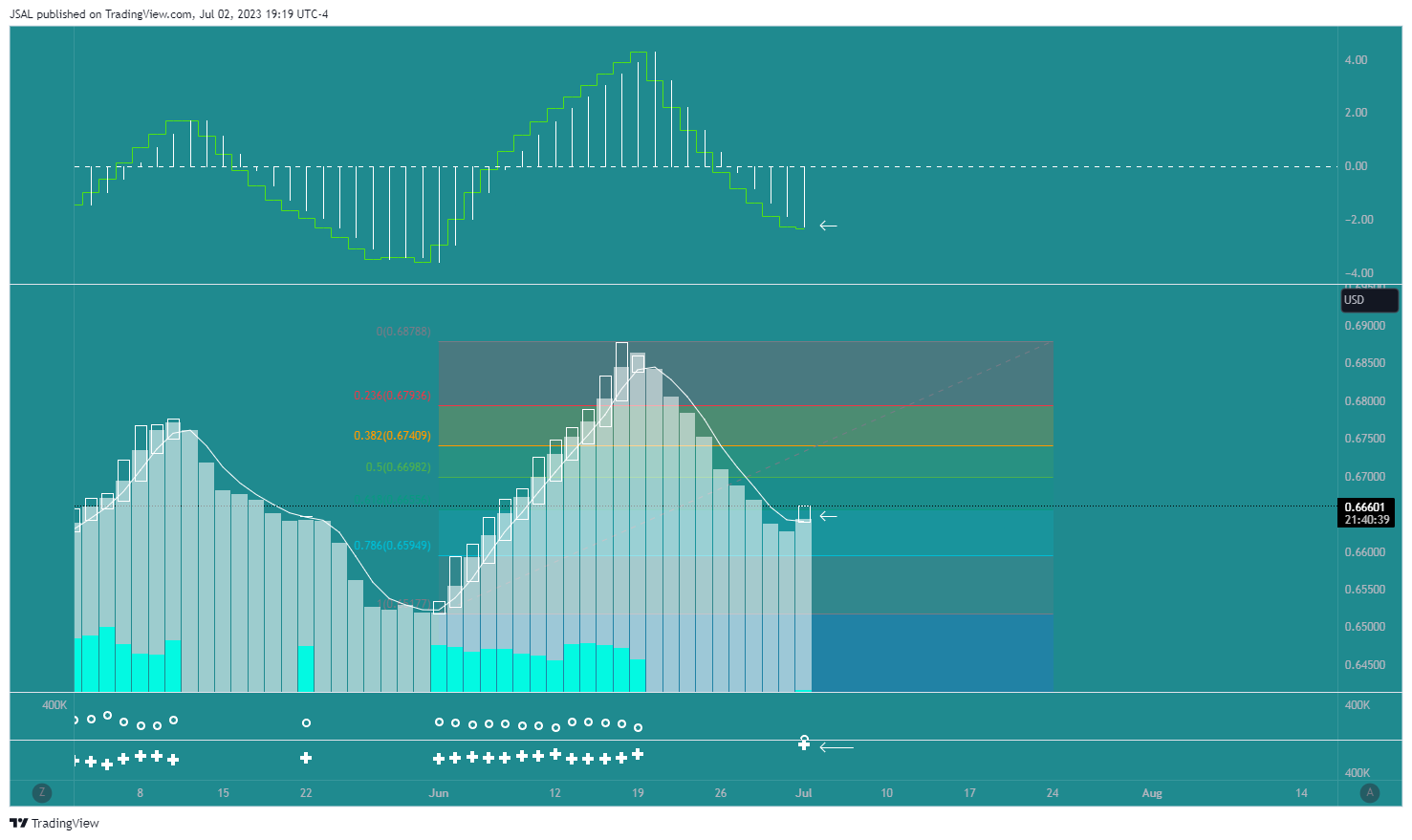Click 0.67000 on the price scale
This screenshot has height=840, width=1412.
pyautogui.click(x=1365, y=477)
